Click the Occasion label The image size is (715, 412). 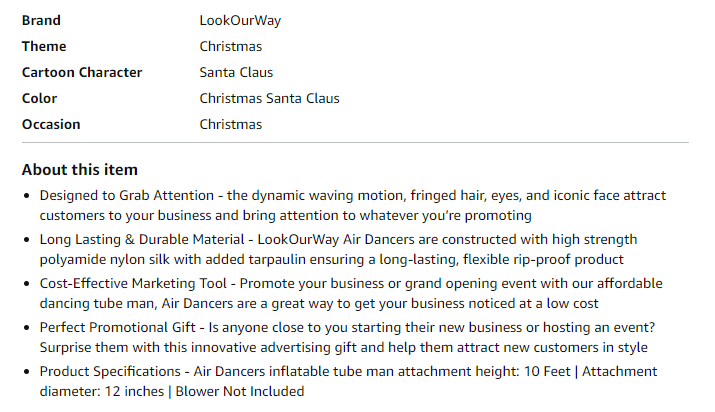point(51,124)
